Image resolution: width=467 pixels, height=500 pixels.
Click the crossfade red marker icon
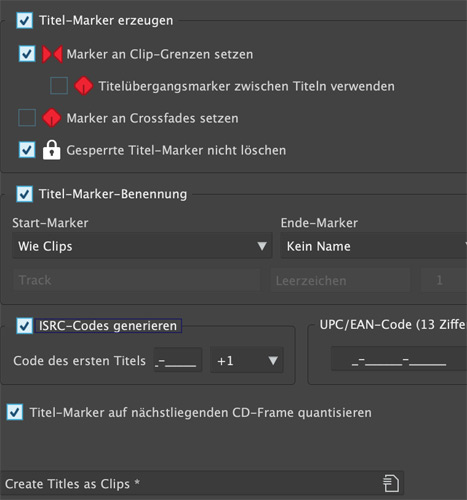pyautogui.click(x=52, y=118)
